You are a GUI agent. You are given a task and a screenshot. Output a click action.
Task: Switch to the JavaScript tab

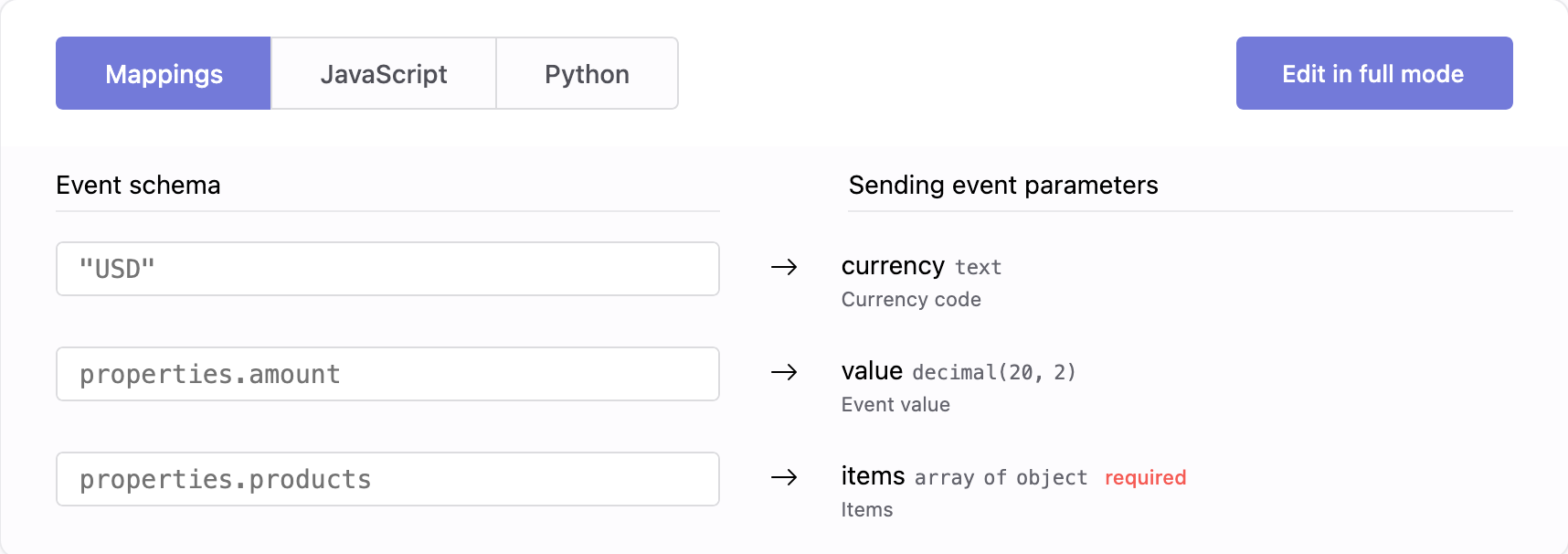(x=383, y=73)
